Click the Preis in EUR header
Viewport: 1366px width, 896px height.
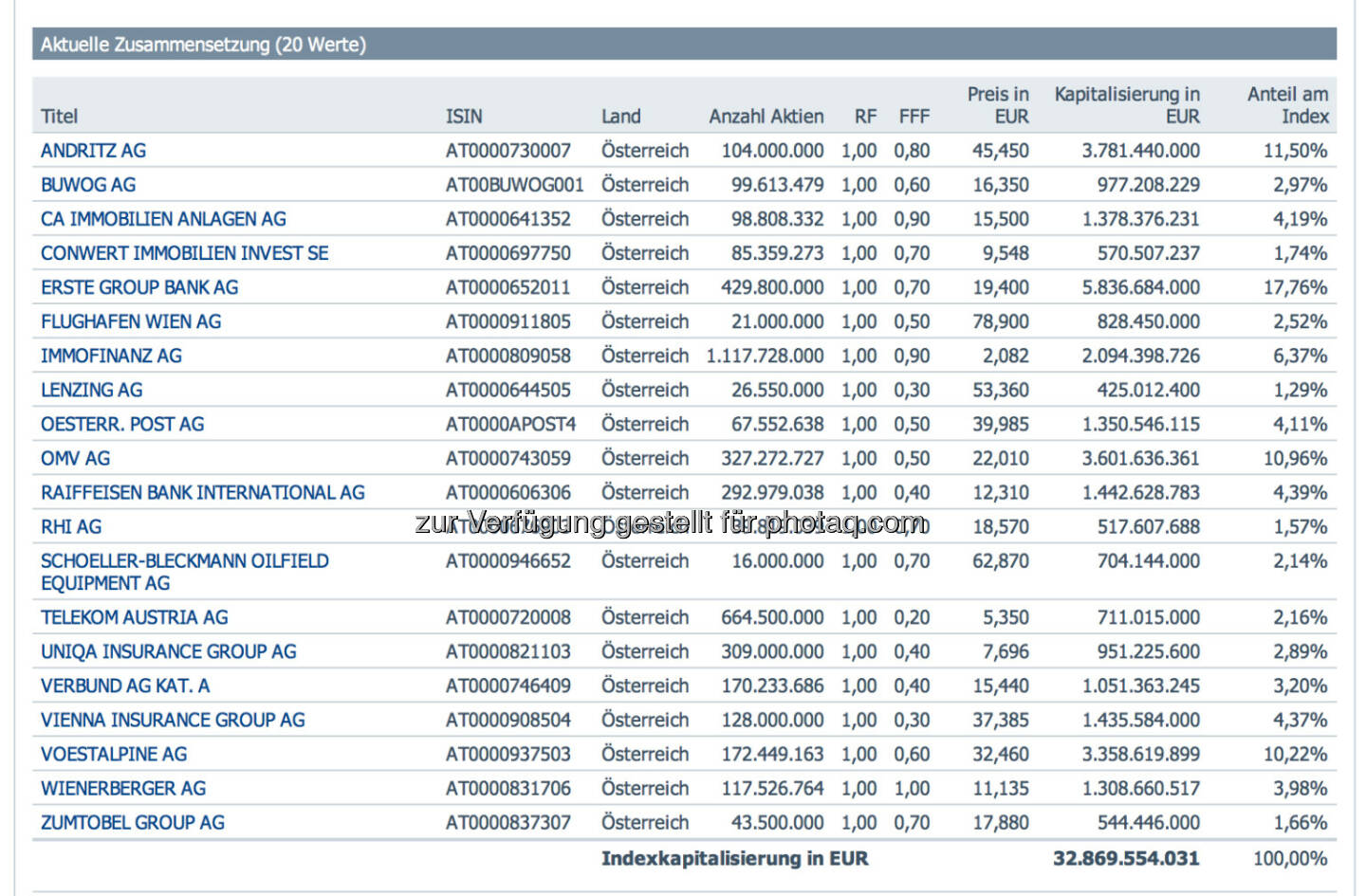pos(998,105)
